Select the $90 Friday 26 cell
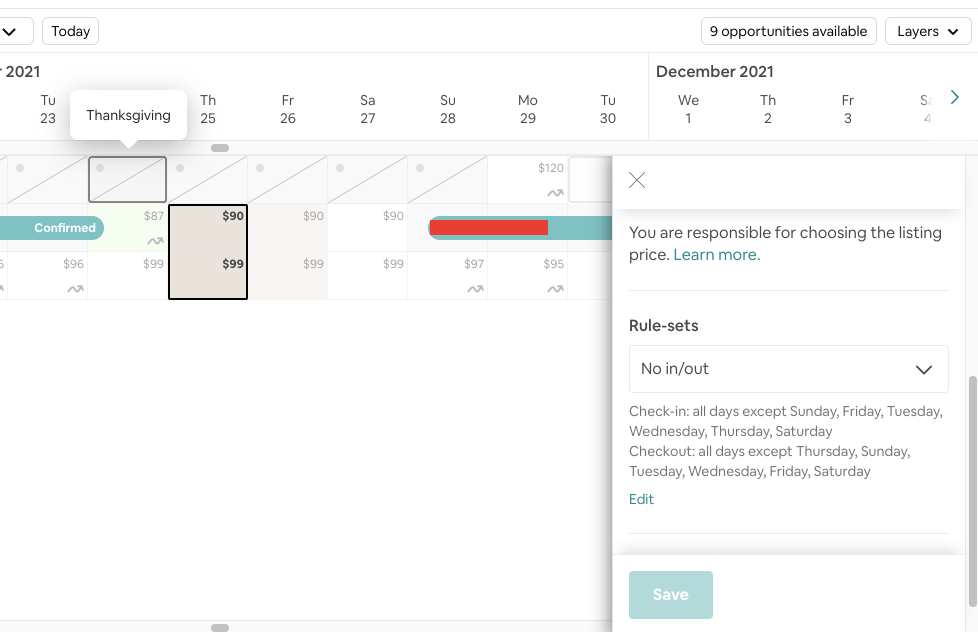Image resolution: width=978 pixels, height=632 pixels. 288,228
